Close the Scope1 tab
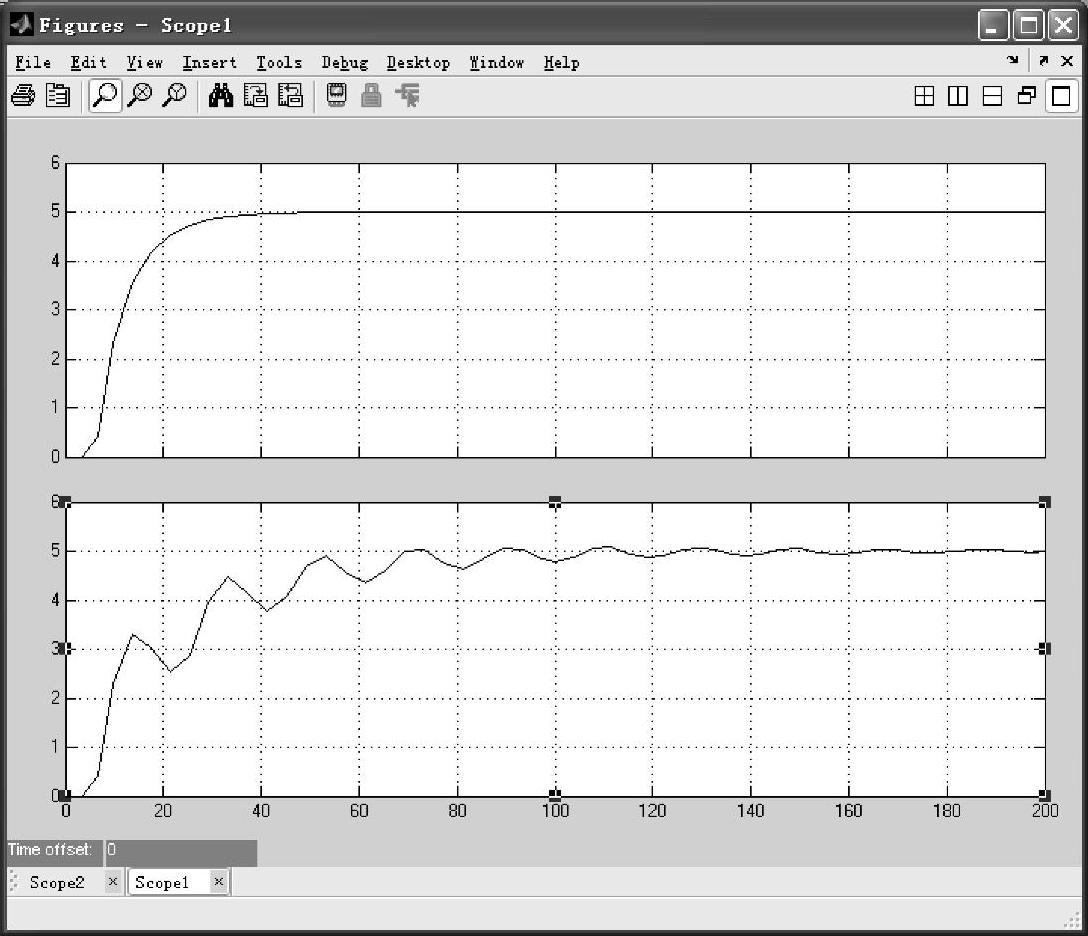1088x936 pixels. (218, 881)
